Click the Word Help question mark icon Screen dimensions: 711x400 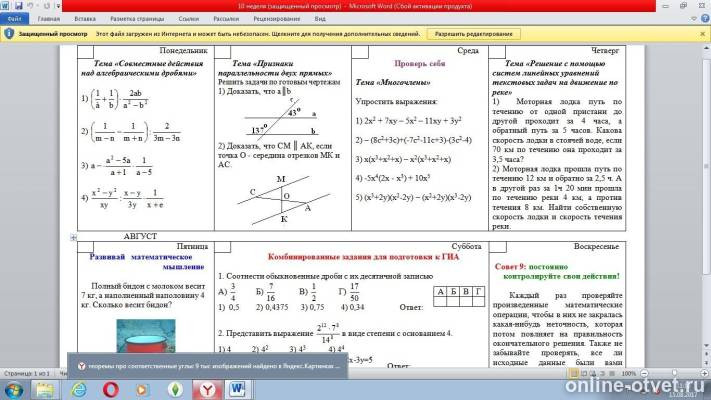[705, 19]
